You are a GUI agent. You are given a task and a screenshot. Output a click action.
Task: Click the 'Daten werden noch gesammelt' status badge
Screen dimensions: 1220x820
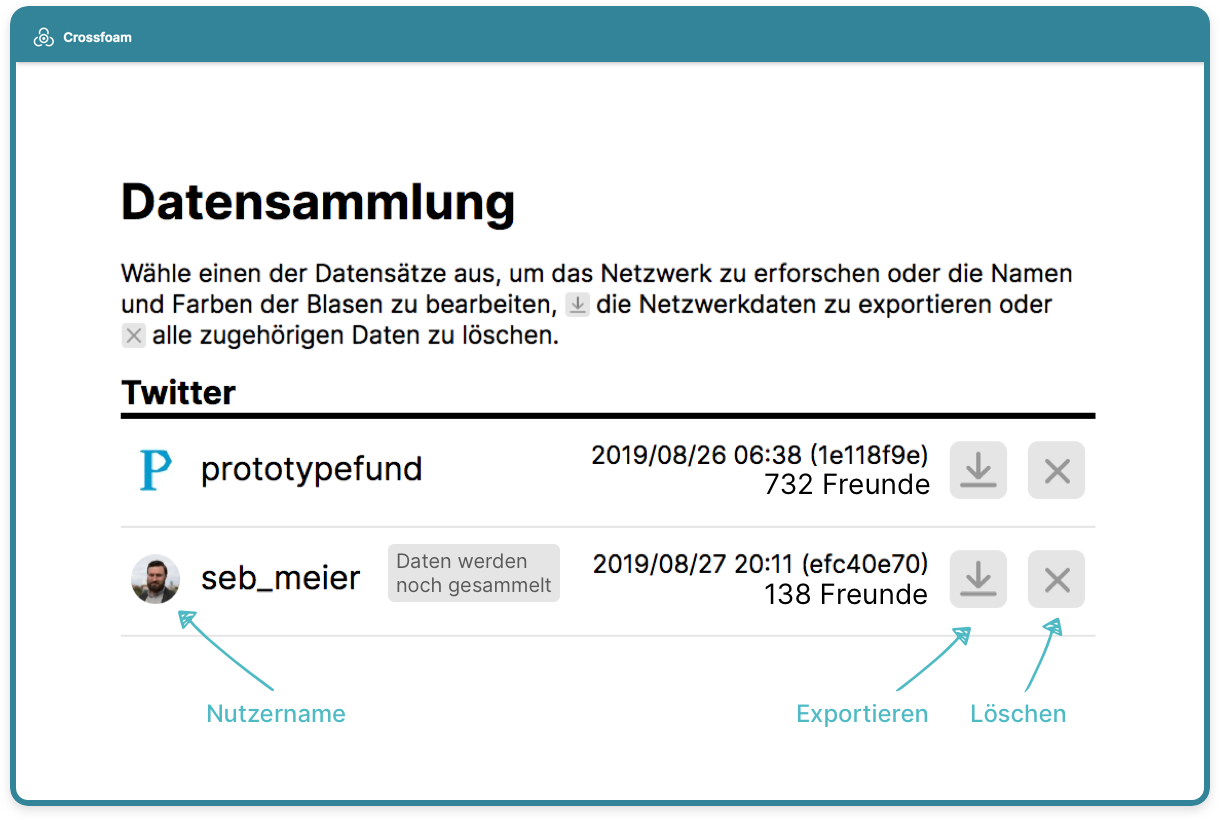pyautogui.click(x=474, y=573)
